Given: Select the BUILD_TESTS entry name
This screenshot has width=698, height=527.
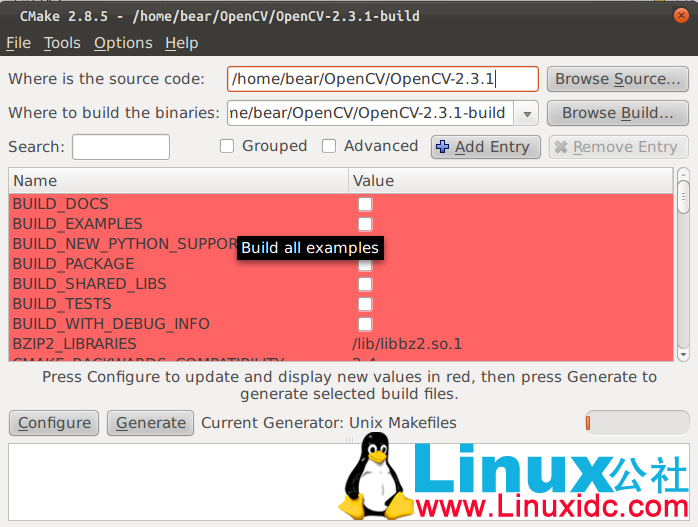Looking at the screenshot, I should point(62,304).
